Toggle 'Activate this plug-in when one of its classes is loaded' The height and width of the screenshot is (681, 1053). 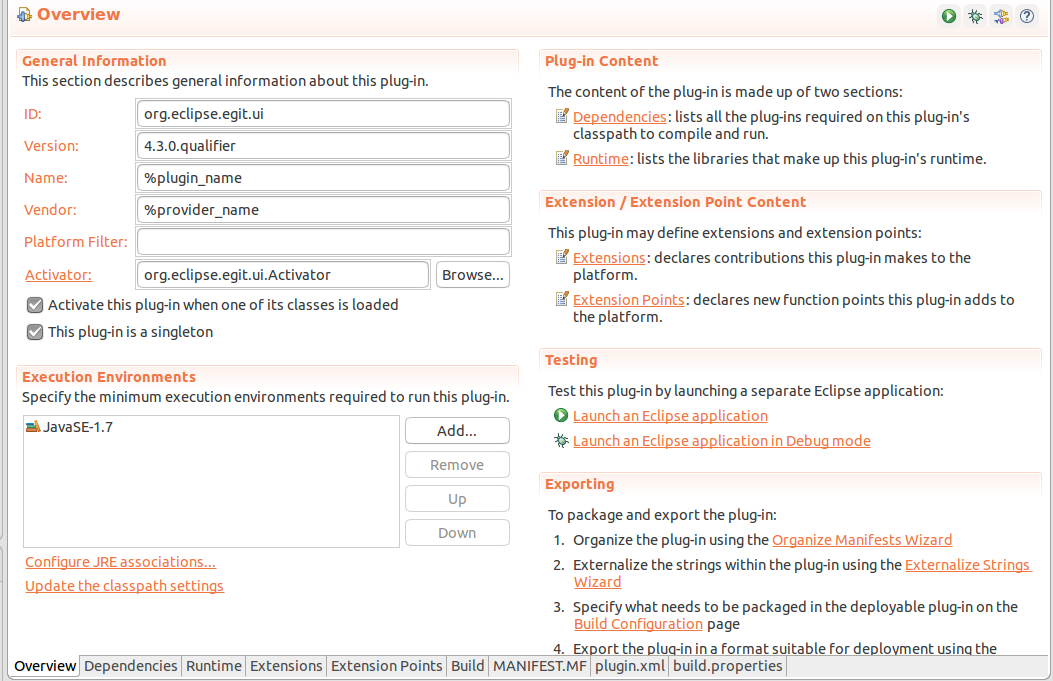coord(35,306)
